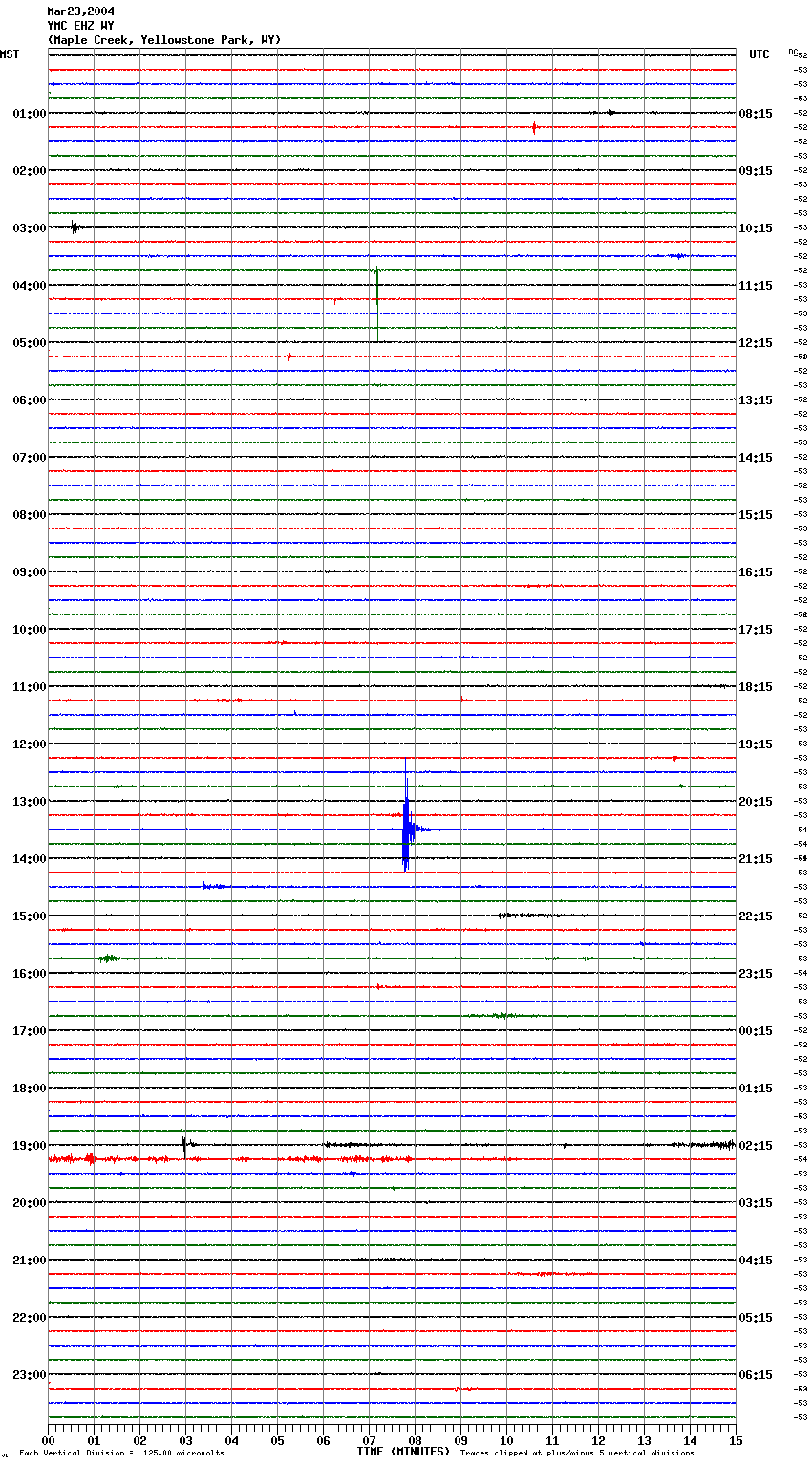Click the 17:15 UTC time label
Image resolution: width=812 pixels, height=1466 pixels.
[x=756, y=630]
